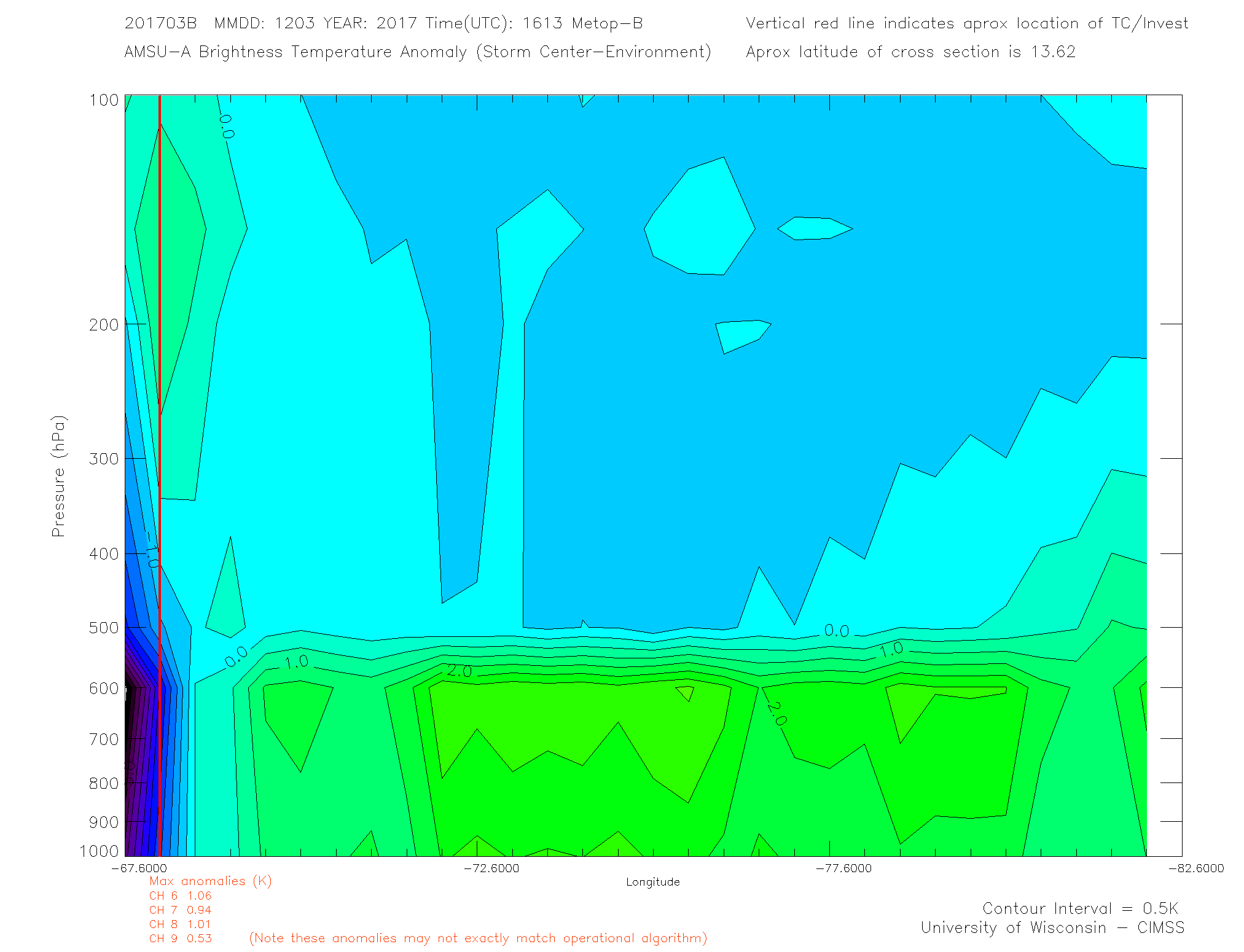This screenshot has height=952, width=1244.
Task: Click the 500 hPa pressure axis label
Action: point(103,628)
